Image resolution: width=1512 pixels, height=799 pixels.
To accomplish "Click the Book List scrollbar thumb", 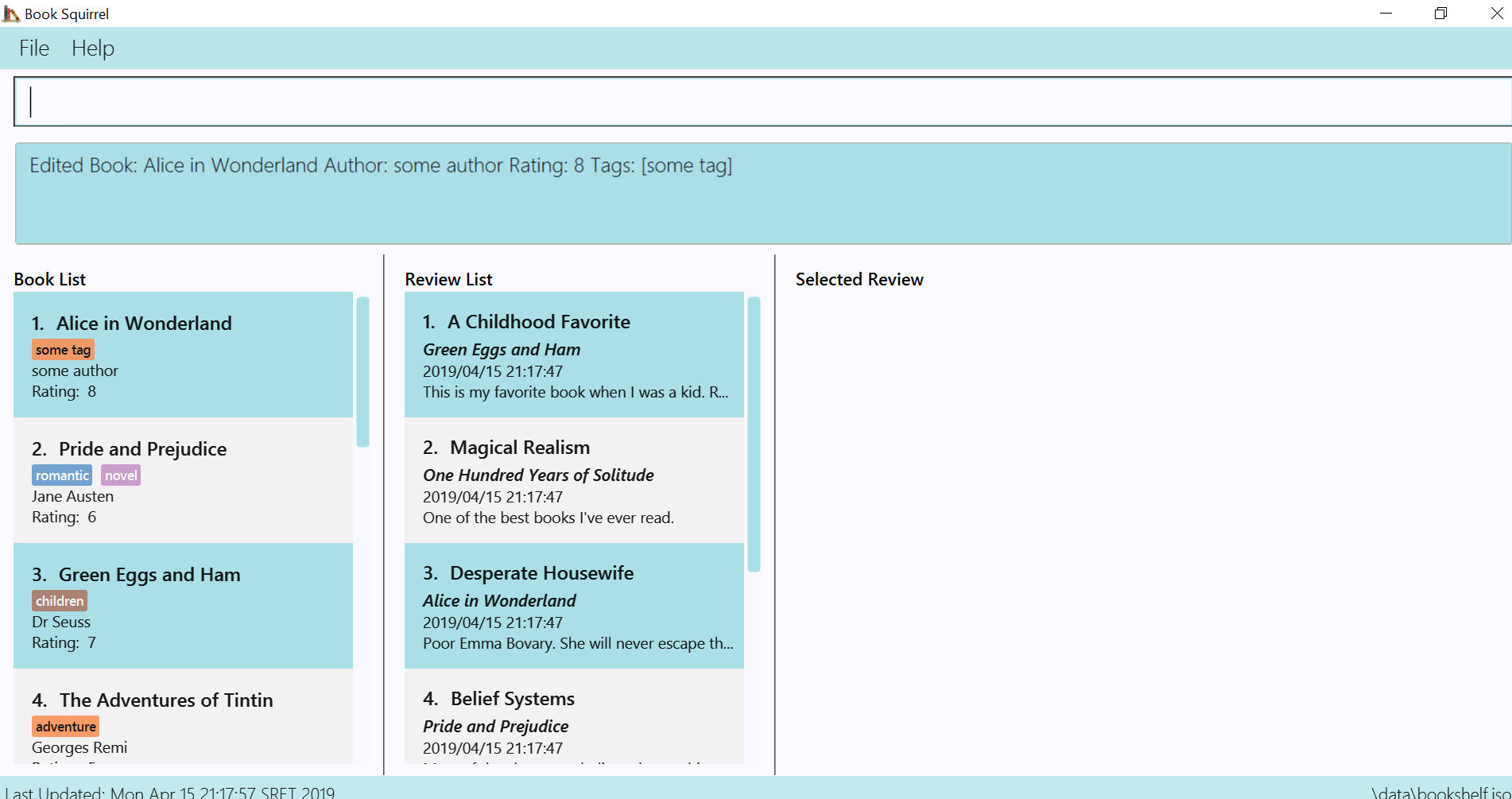I will (363, 372).
